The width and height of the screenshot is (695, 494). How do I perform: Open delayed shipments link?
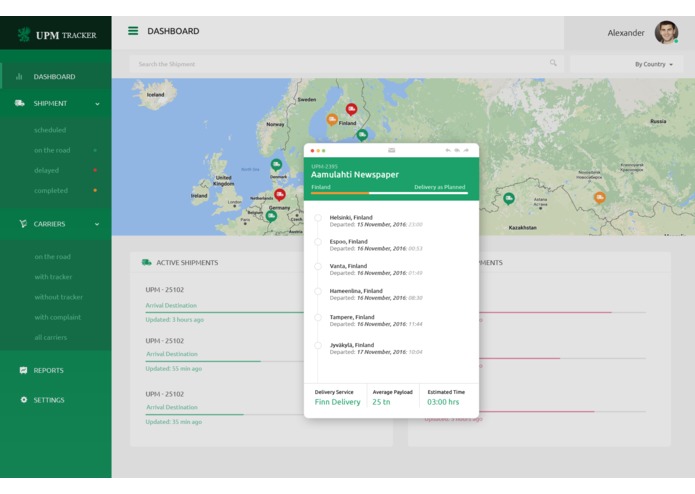pos(47,170)
